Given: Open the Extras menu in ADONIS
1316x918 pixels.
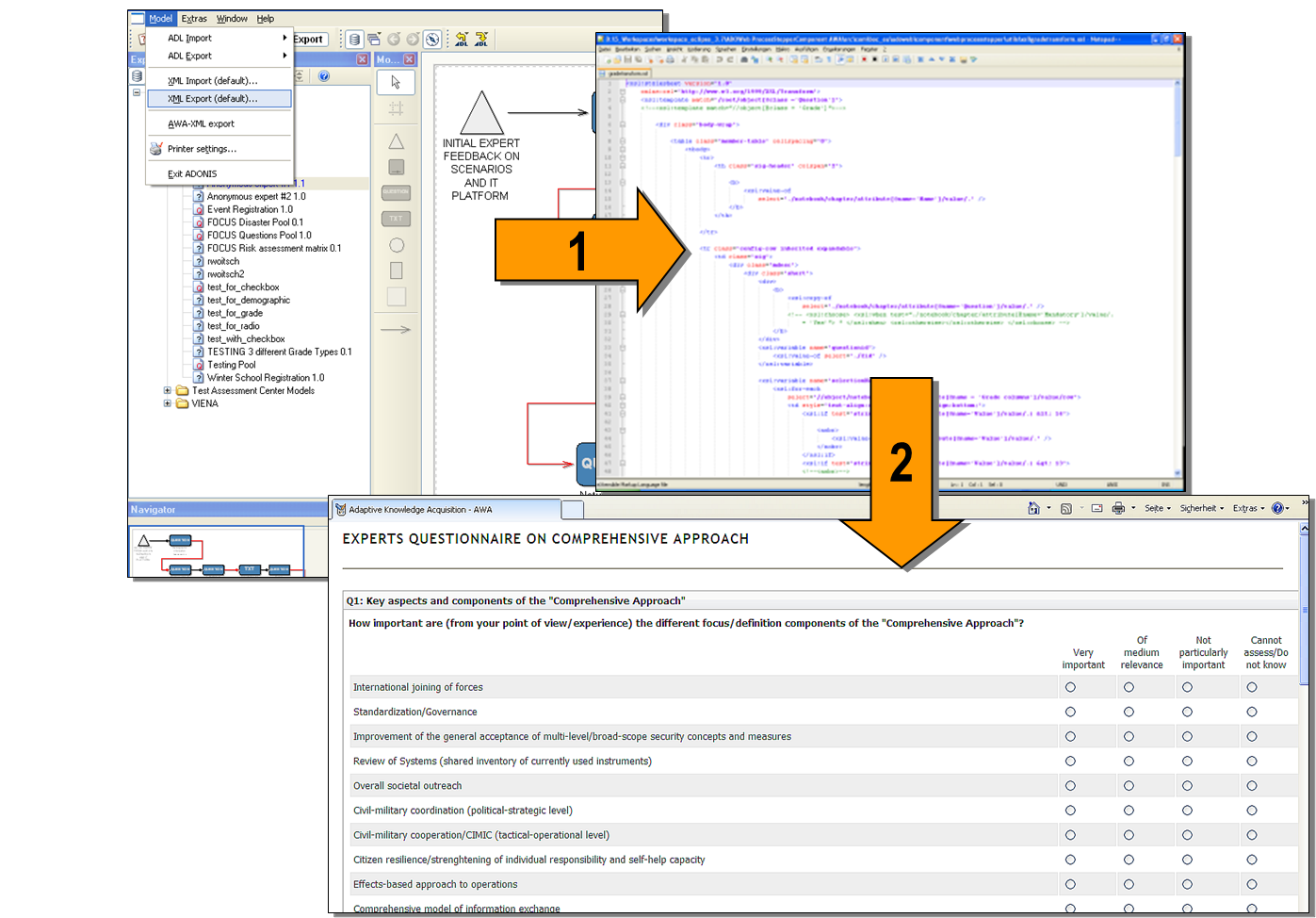Looking at the screenshot, I should [x=194, y=18].
